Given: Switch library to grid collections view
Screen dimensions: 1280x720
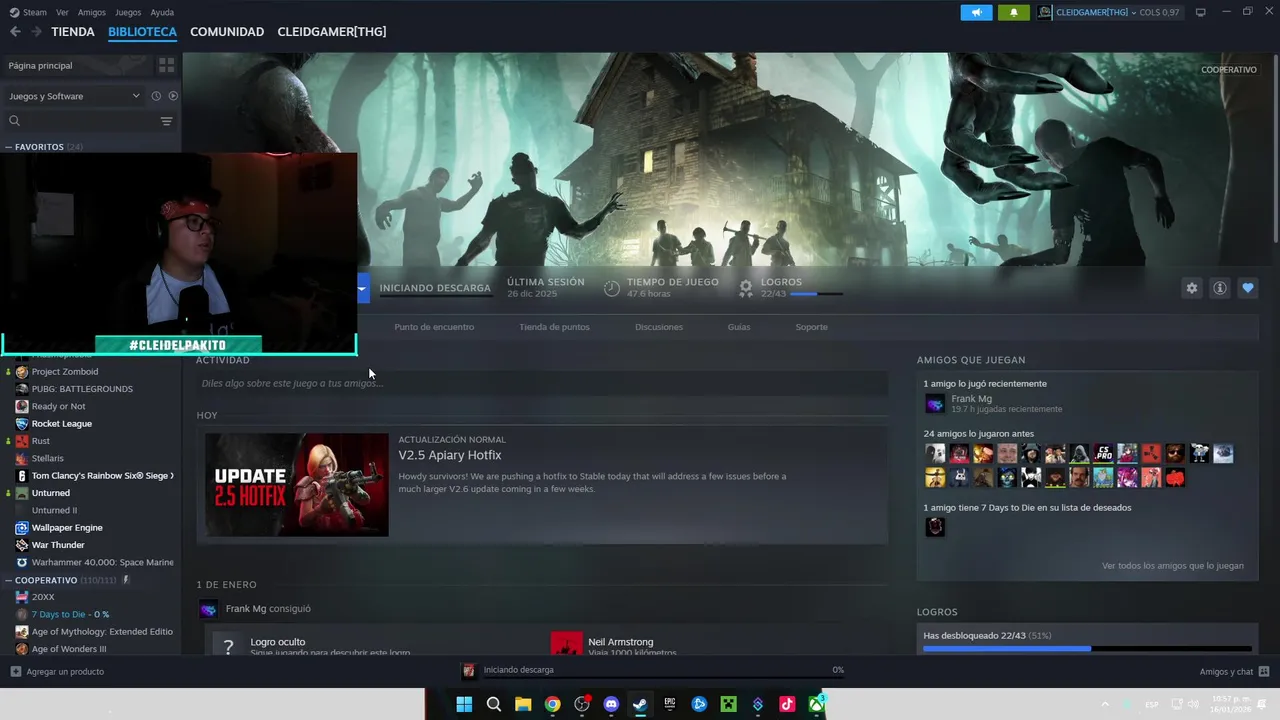Looking at the screenshot, I should pos(166,65).
